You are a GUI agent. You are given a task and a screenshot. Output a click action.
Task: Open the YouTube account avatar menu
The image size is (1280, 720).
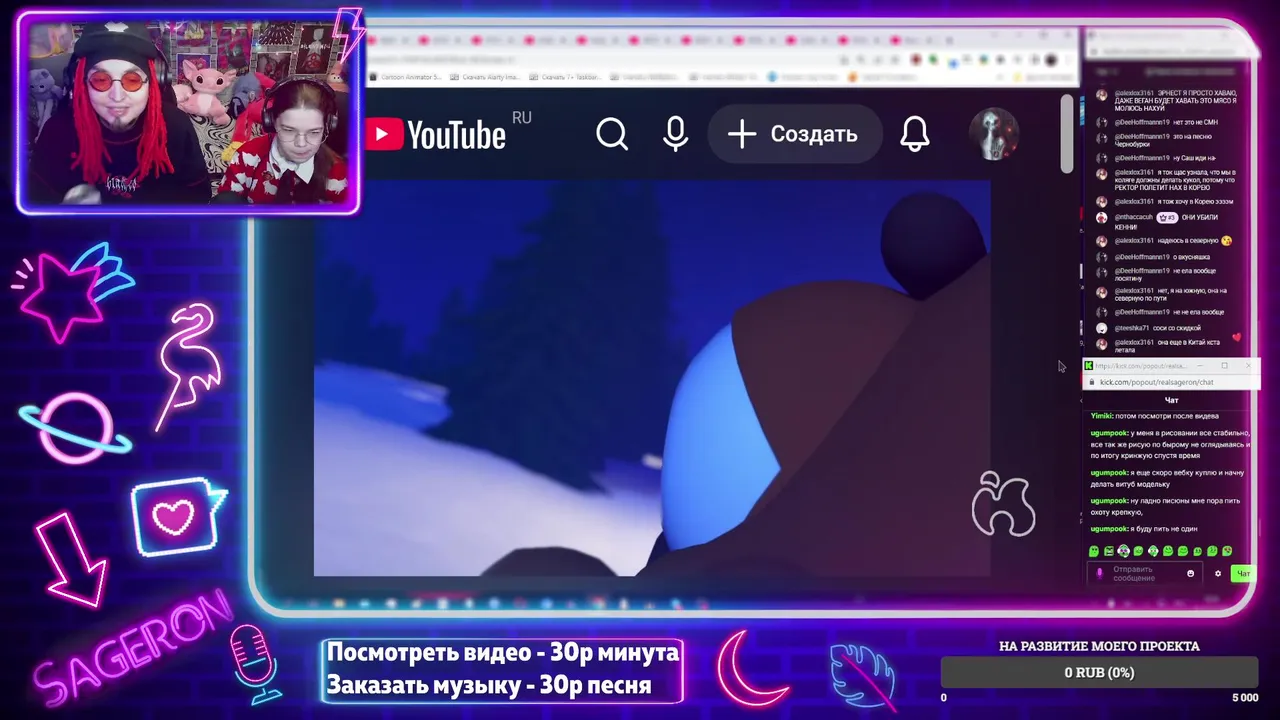(x=994, y=134)
